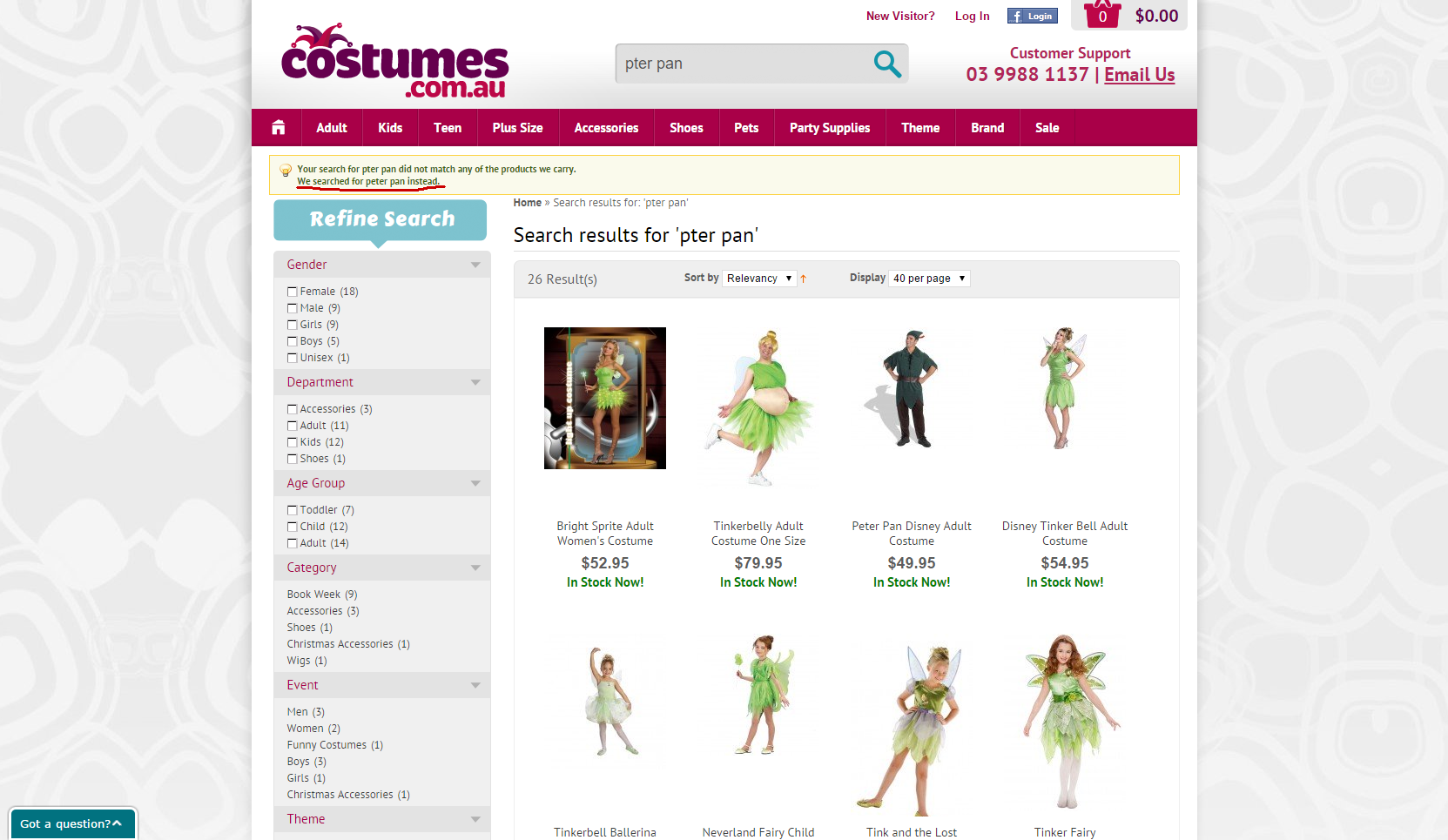
Task: Tick the Adult age group checkbox
Action: click(293, 543)
